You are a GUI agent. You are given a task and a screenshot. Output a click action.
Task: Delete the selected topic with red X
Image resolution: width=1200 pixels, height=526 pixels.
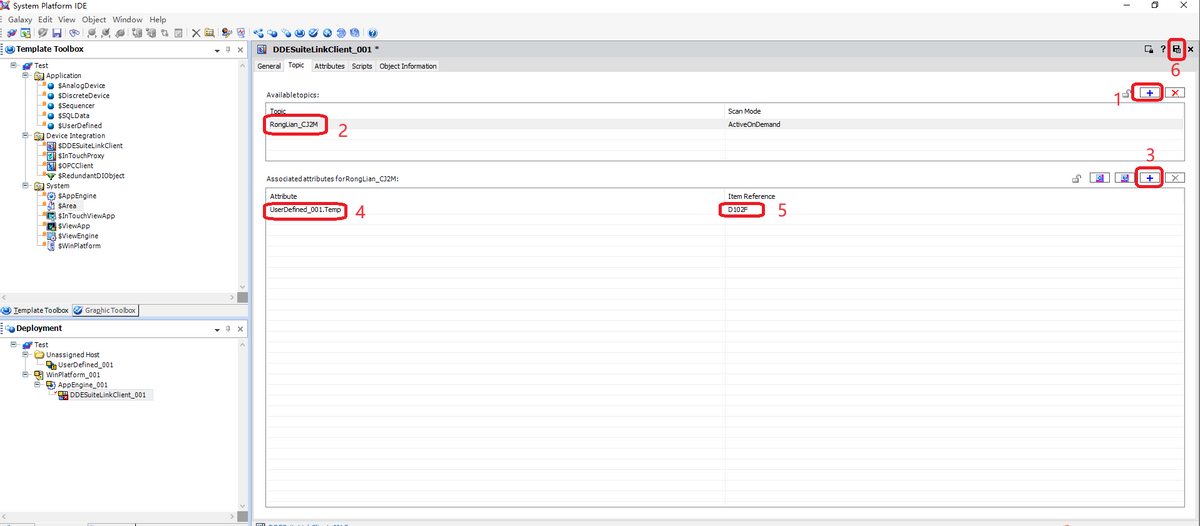(x=1176, y=92)
